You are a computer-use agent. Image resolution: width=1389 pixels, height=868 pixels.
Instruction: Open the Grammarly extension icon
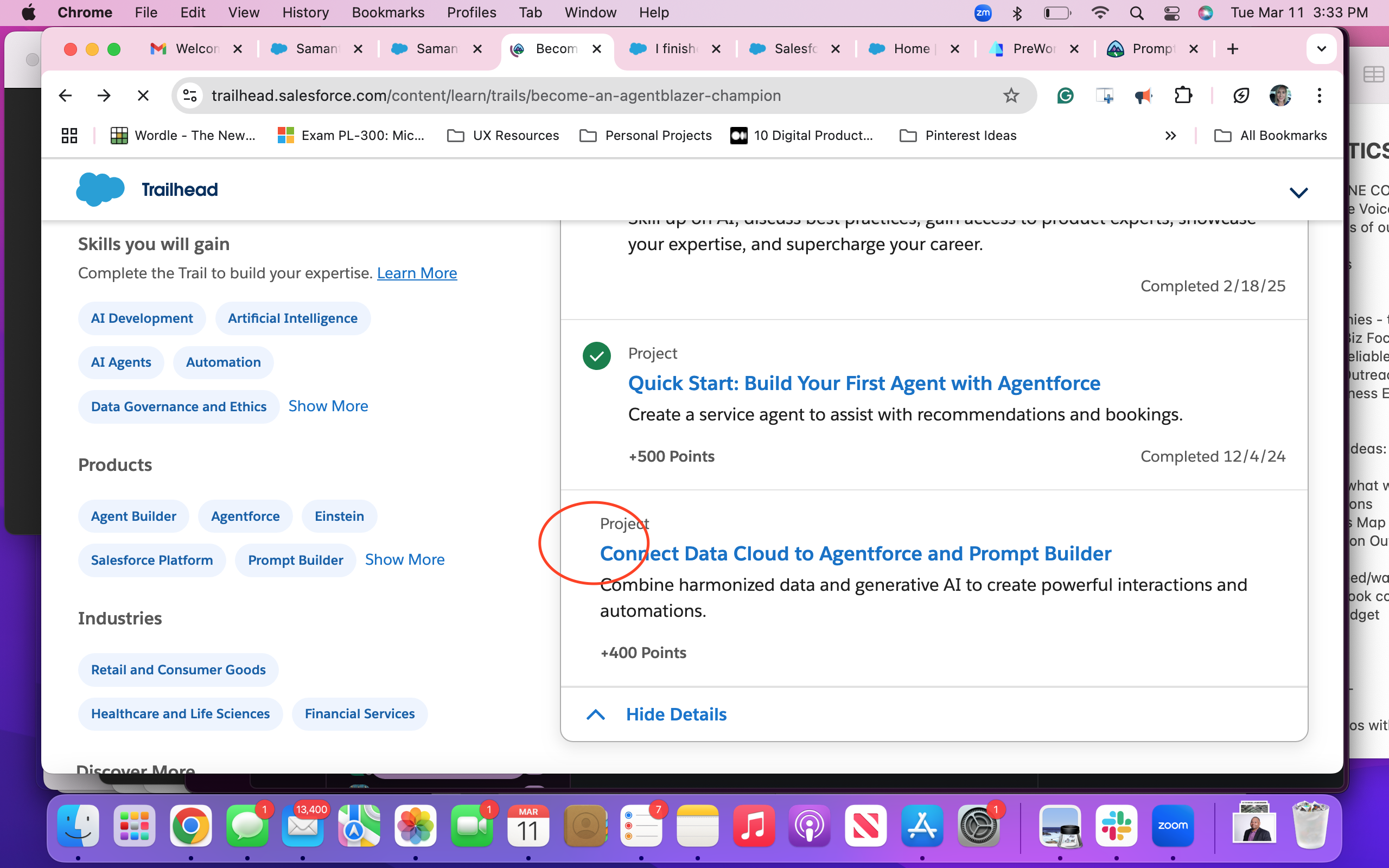1065,95
